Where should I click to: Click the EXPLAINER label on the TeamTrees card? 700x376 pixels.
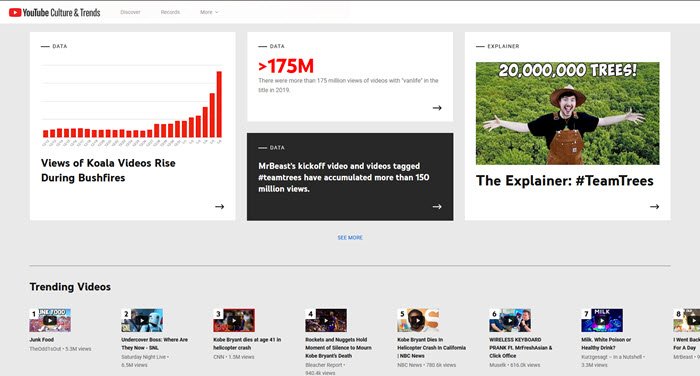[x=503, y=46]
